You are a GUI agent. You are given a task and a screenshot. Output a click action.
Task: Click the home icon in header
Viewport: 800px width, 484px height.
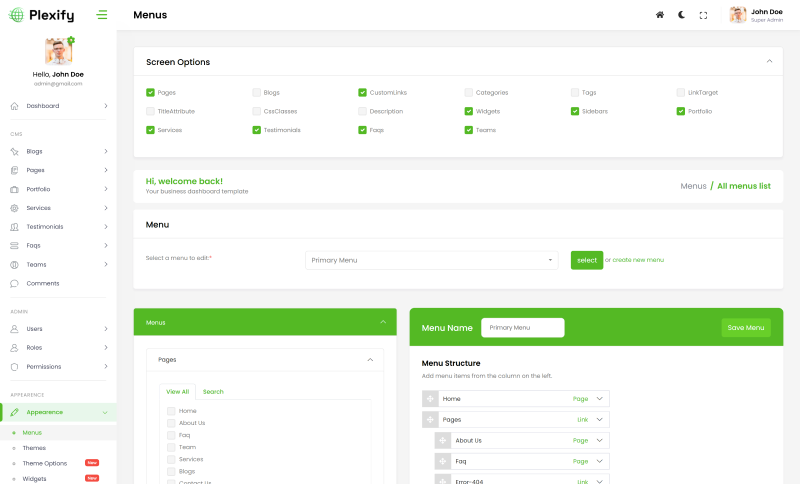659,15
